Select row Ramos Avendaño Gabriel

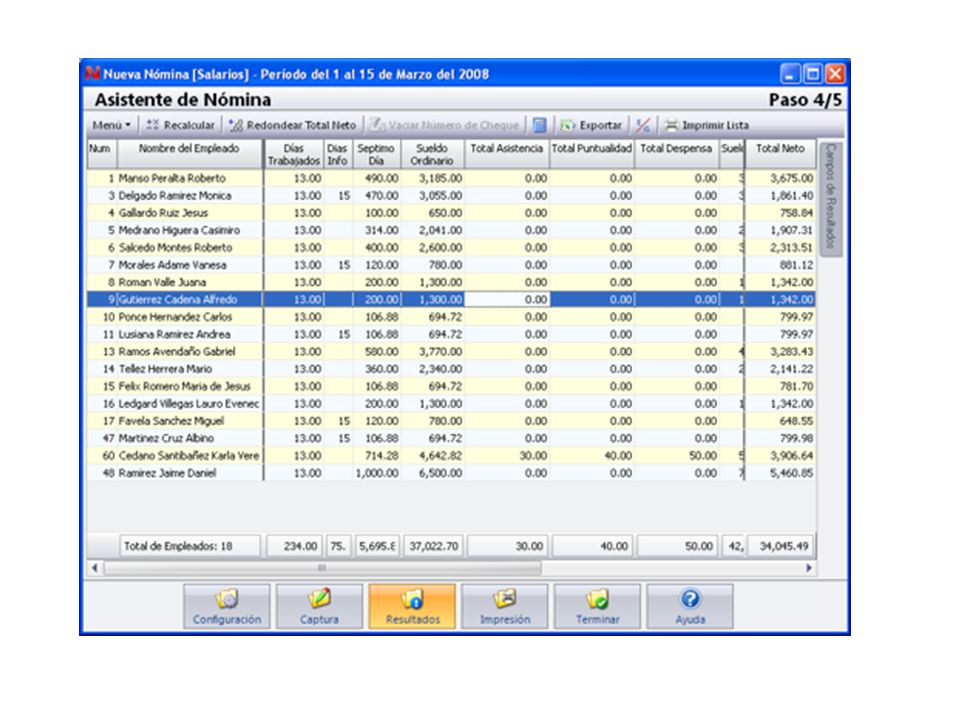coord(451,352)
